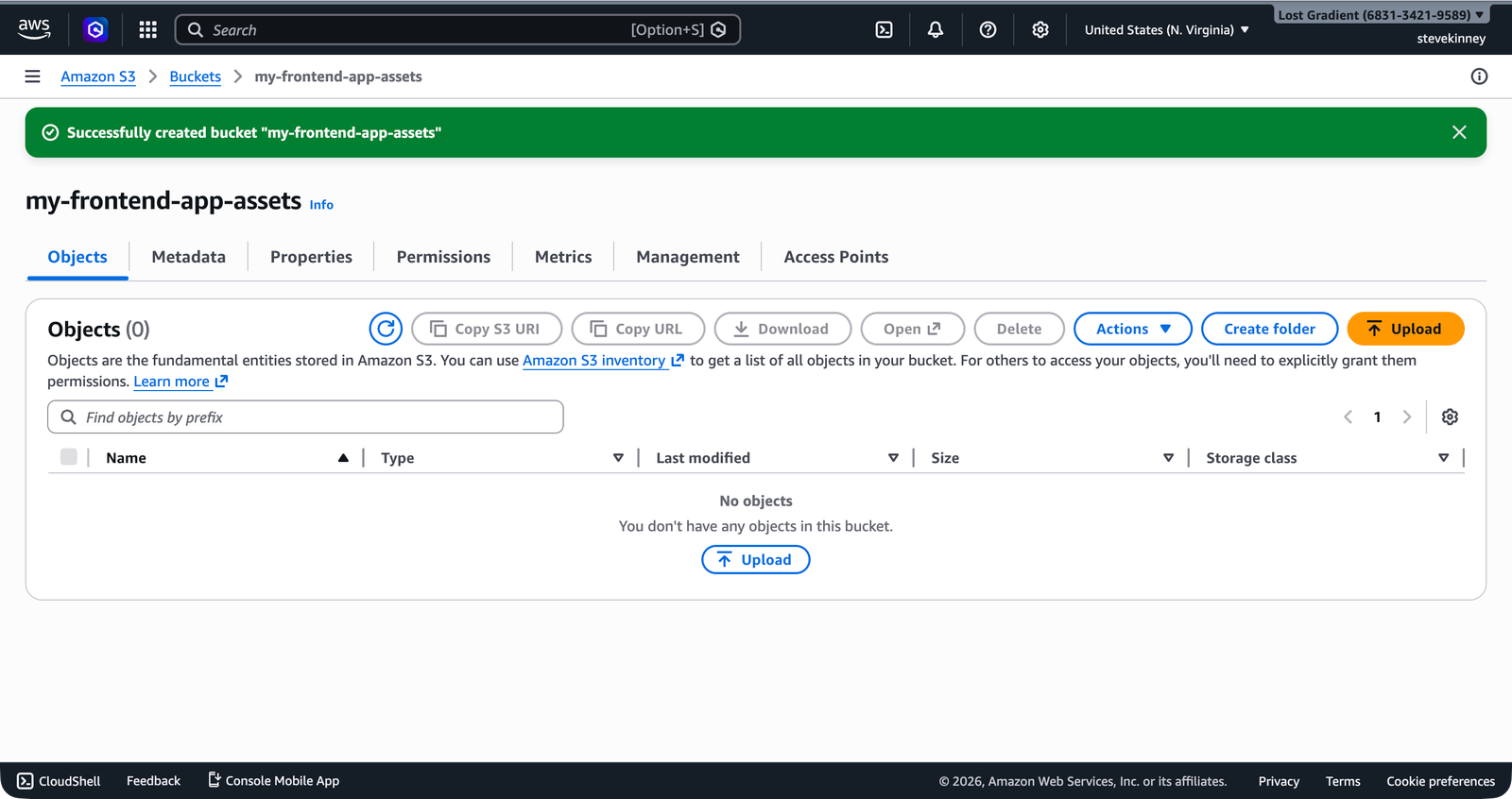Click the CloudShell terminal icon in top bar
This screenshot has width=1512, height=799.
(x=884, y=29)
